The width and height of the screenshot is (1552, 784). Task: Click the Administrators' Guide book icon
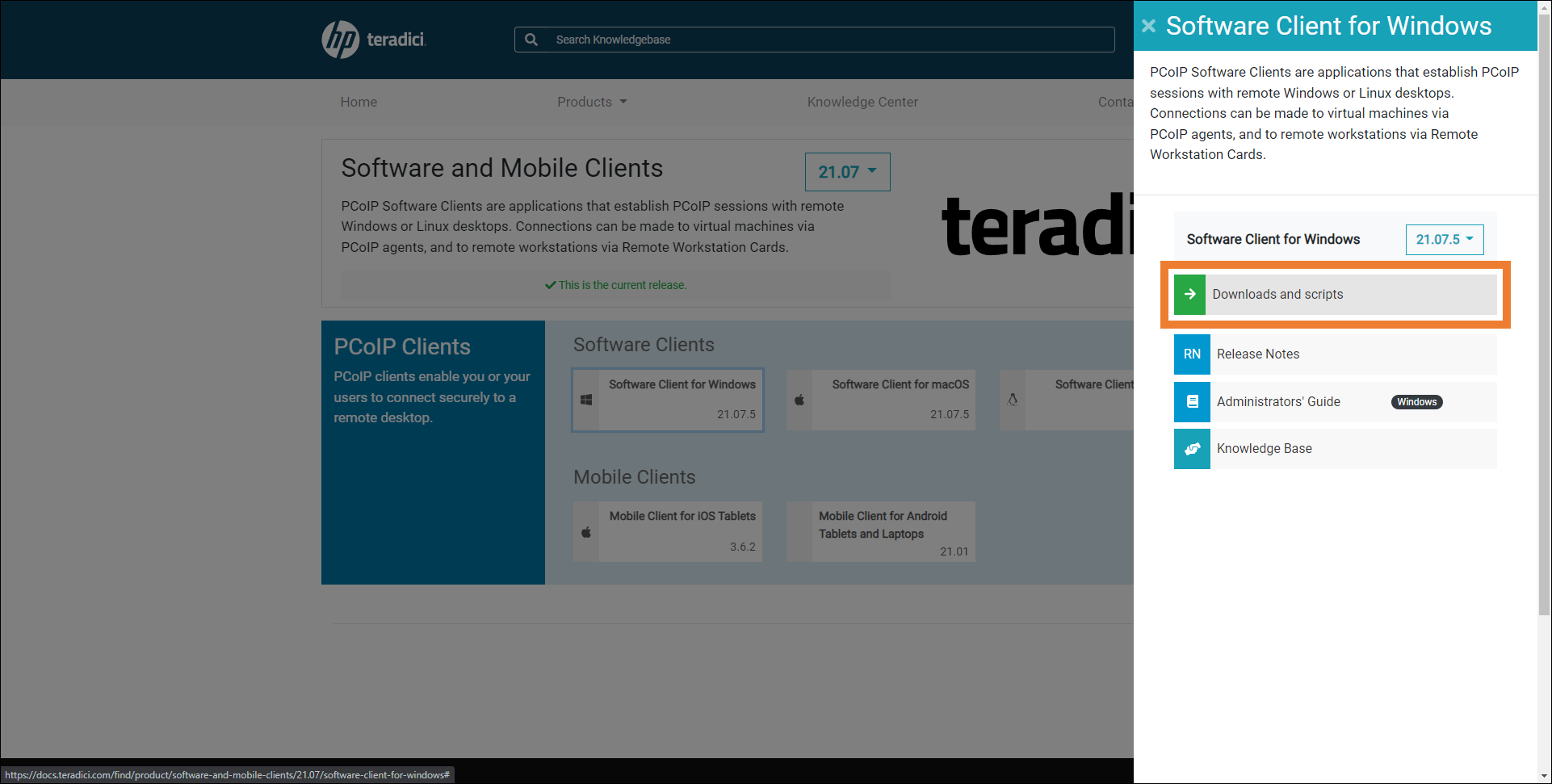[1192, 402]
